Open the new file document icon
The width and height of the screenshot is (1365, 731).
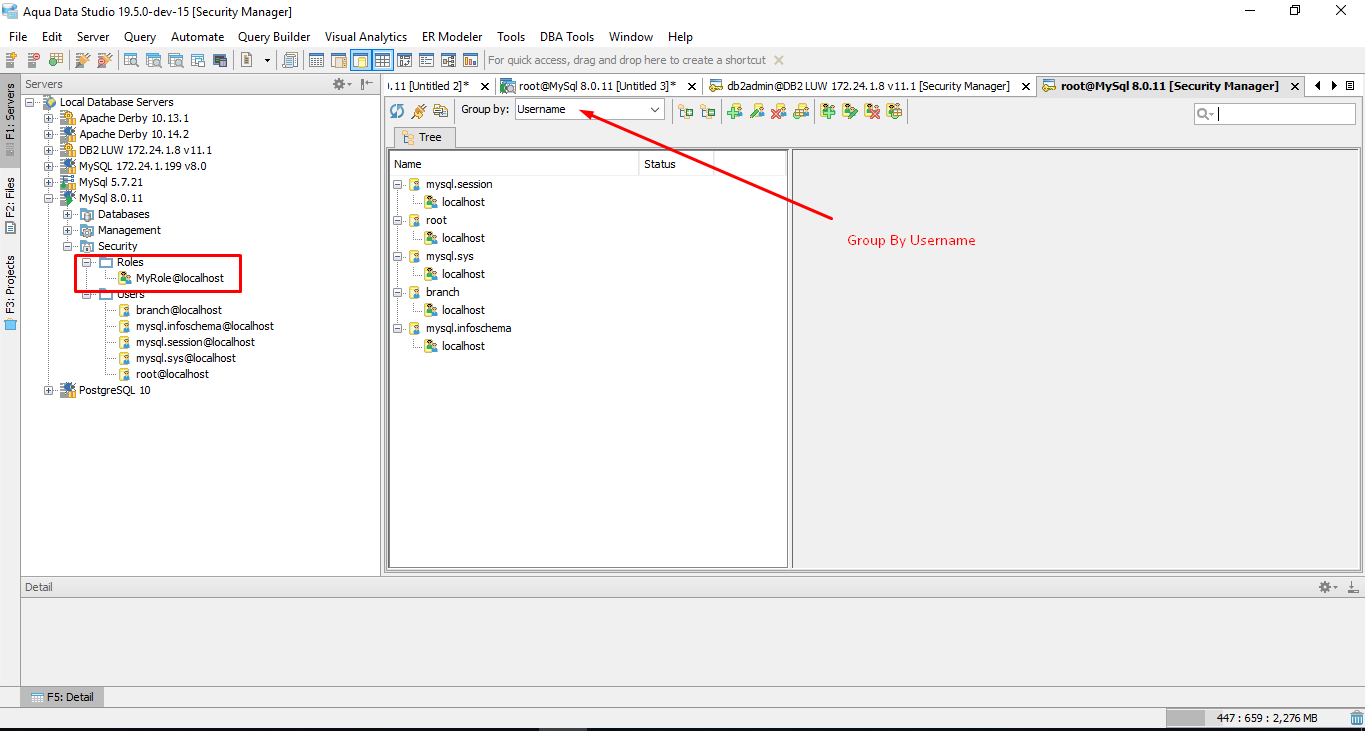(247, 60)
